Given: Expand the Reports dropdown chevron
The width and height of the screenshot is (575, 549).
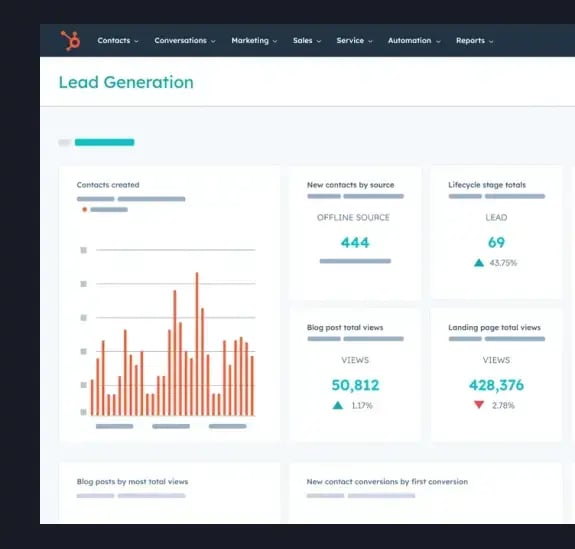Looking at the screenshot, I should [x=491, y=41].
